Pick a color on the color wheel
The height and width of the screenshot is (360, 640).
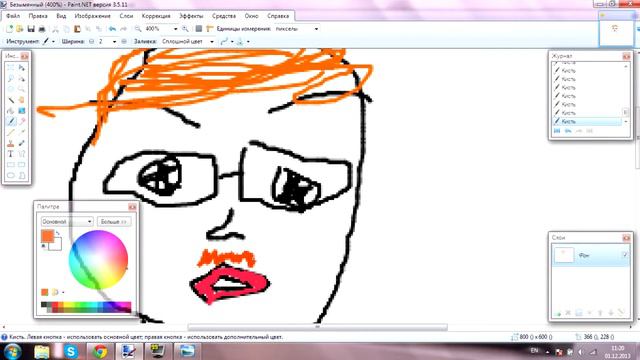[x=98, y=260]
